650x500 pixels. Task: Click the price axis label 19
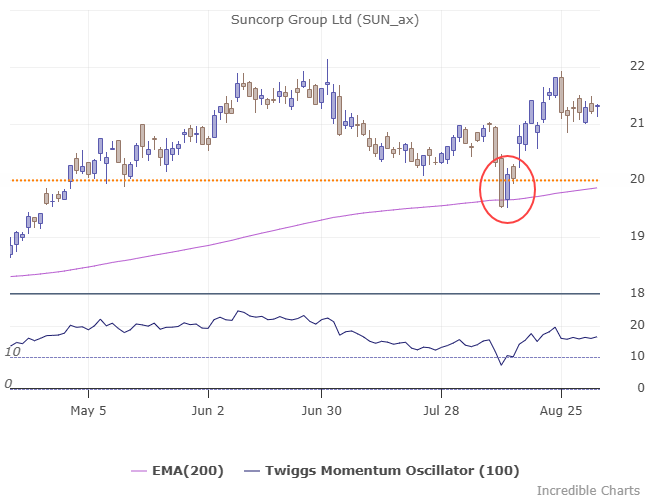(637, 236)
